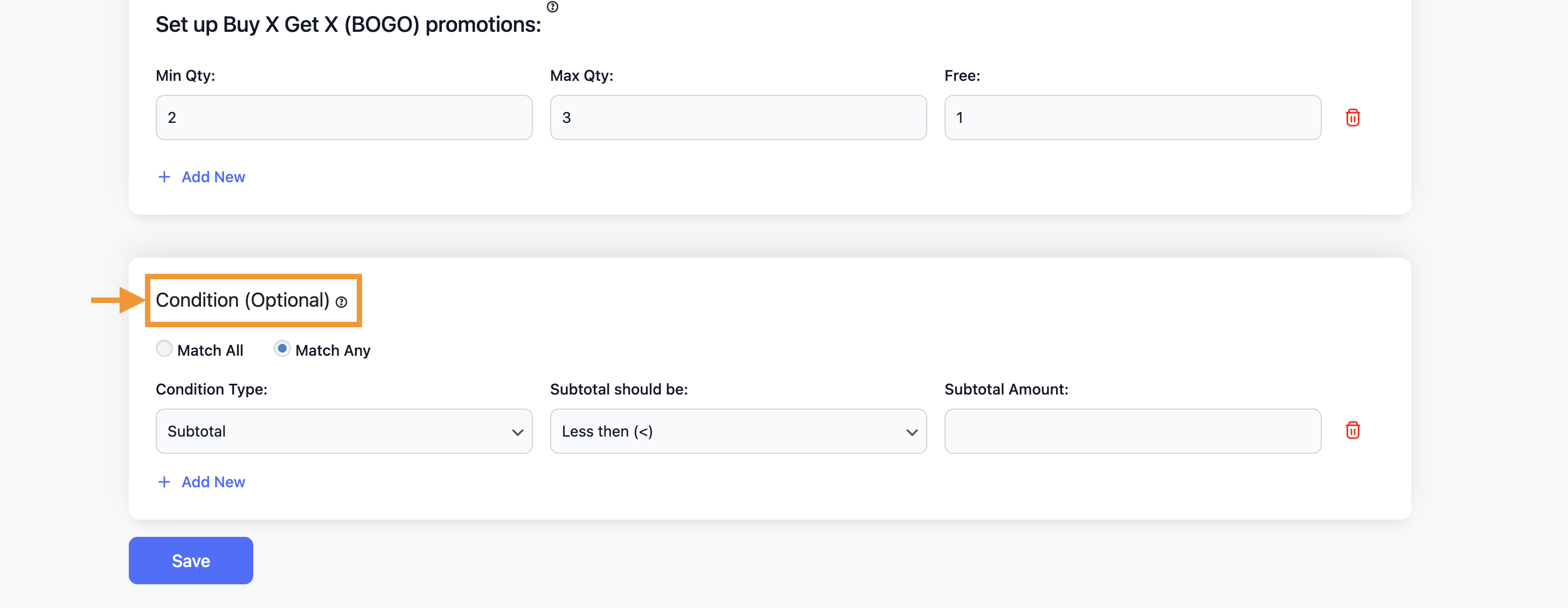Click the Save button
Screen dimensions: 1568x608
[x=190, y=561]
